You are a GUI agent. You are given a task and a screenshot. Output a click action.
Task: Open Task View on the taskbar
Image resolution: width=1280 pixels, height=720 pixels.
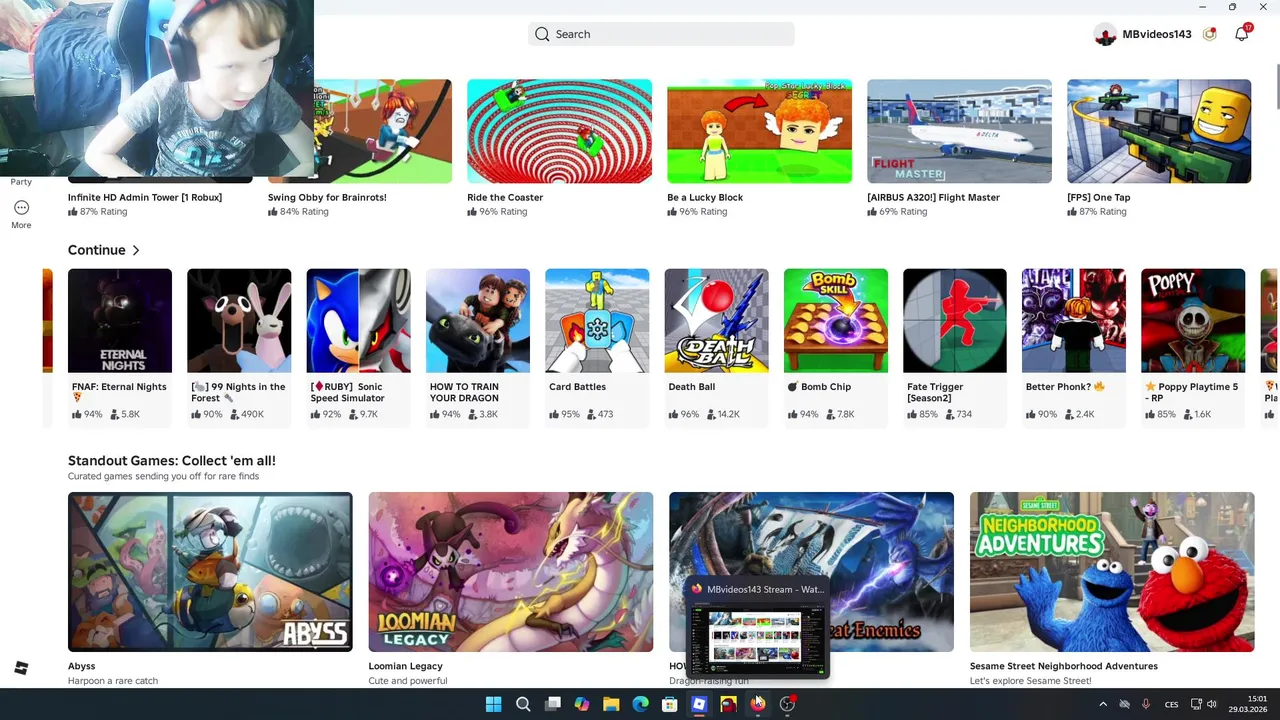click(x=552, y=704)
